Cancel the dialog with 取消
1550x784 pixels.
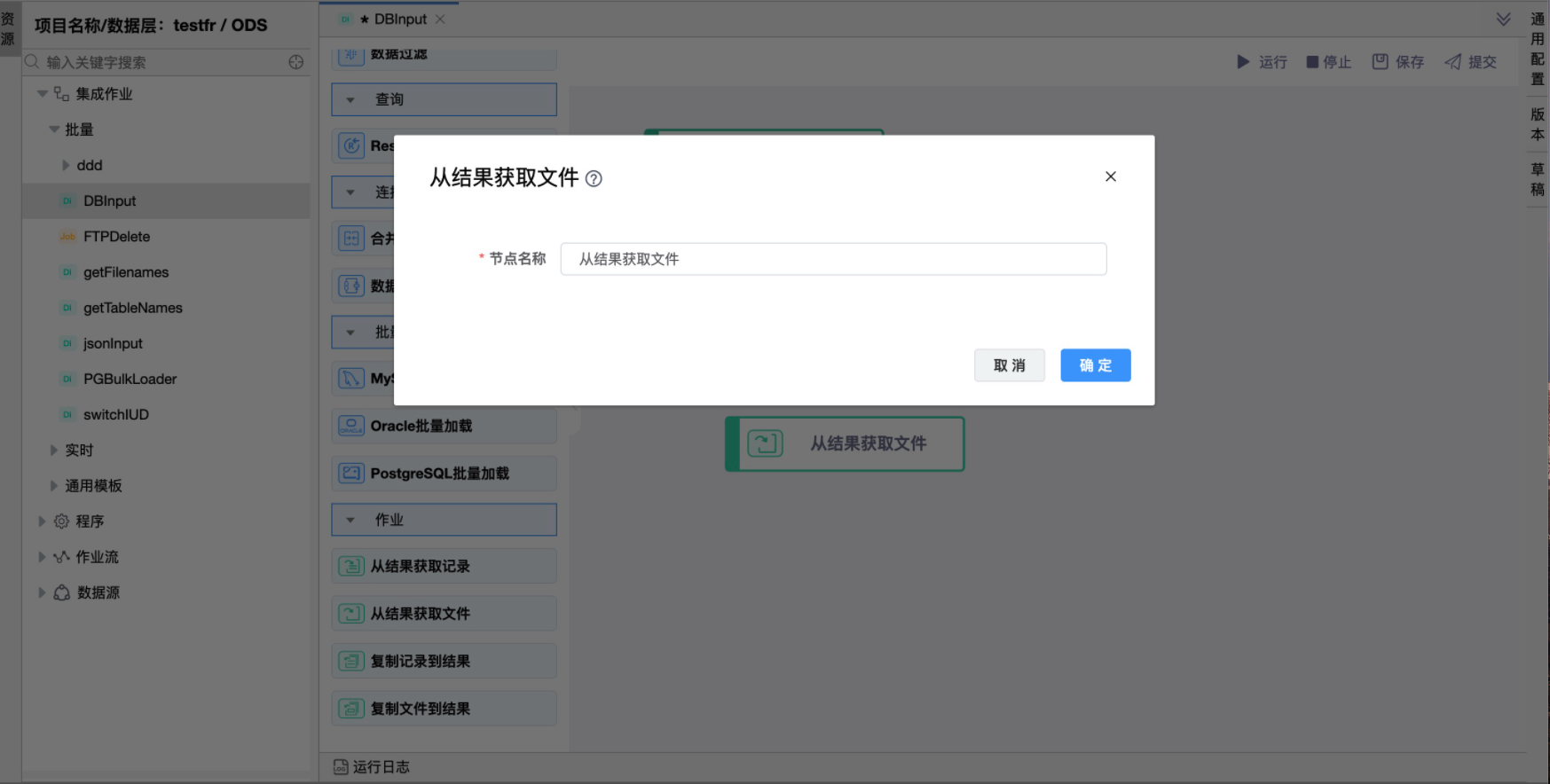click(x=1009, y=365)
